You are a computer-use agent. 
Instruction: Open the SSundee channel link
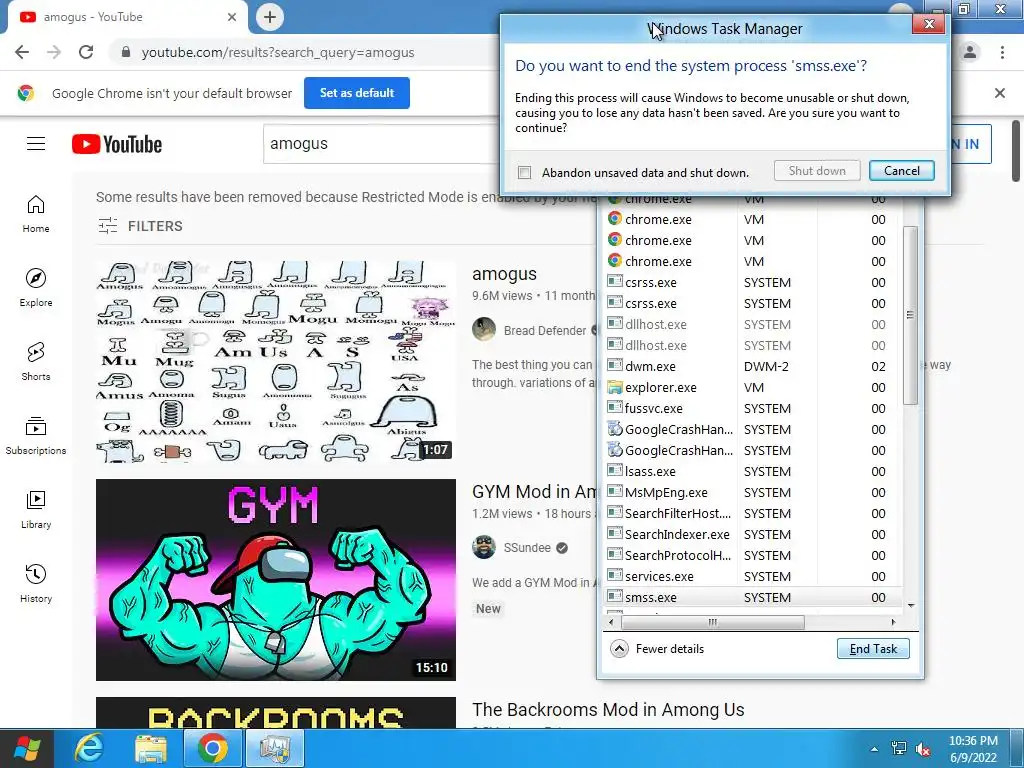coord(527,547)
